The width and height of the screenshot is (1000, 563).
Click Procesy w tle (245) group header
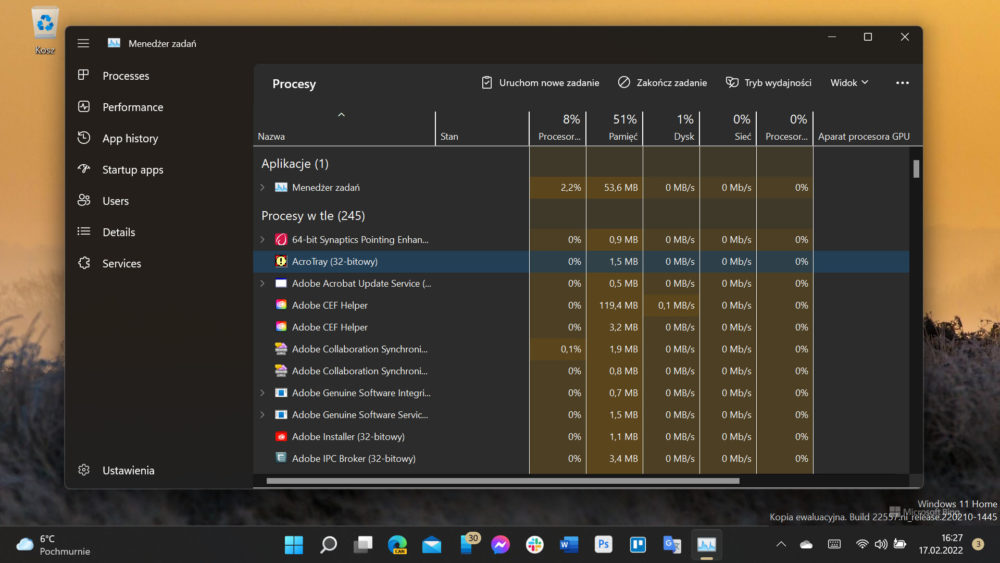pyautogui.click(x=313, y=216)
